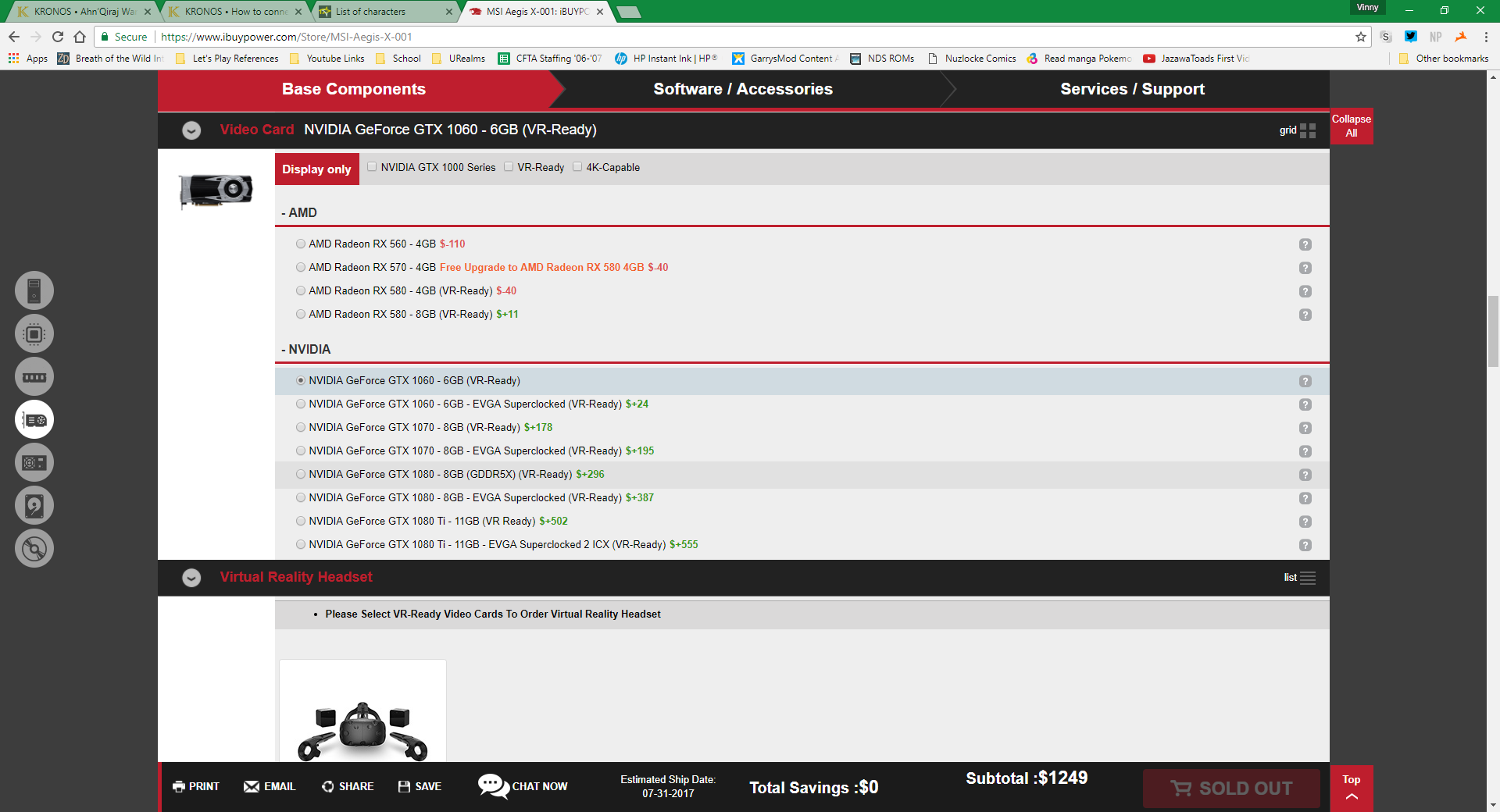
Task: Jump to top of page
Action: (x=1352, y=789)
